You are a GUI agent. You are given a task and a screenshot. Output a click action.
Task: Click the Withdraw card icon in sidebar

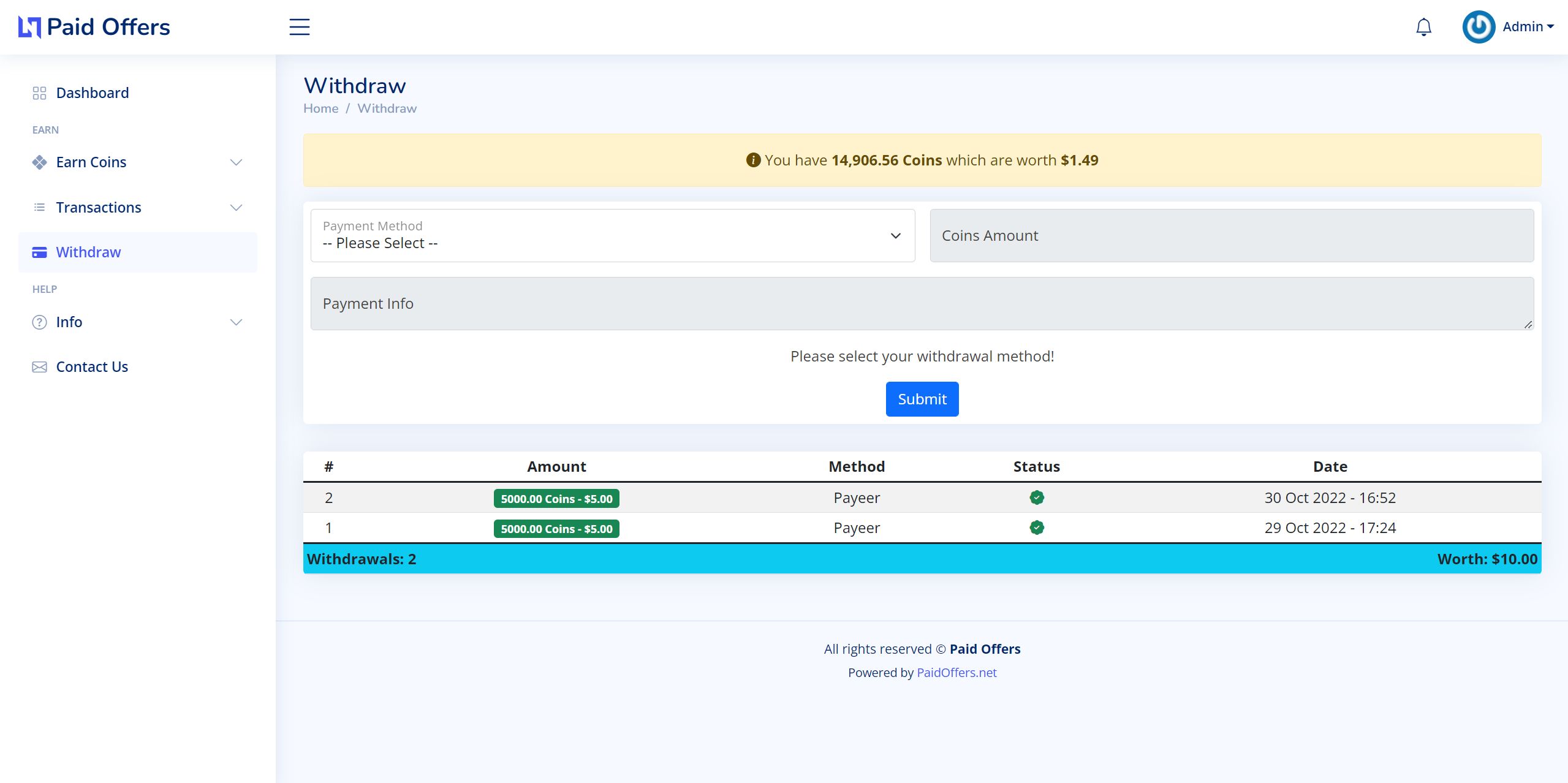(x=39, y=252)
